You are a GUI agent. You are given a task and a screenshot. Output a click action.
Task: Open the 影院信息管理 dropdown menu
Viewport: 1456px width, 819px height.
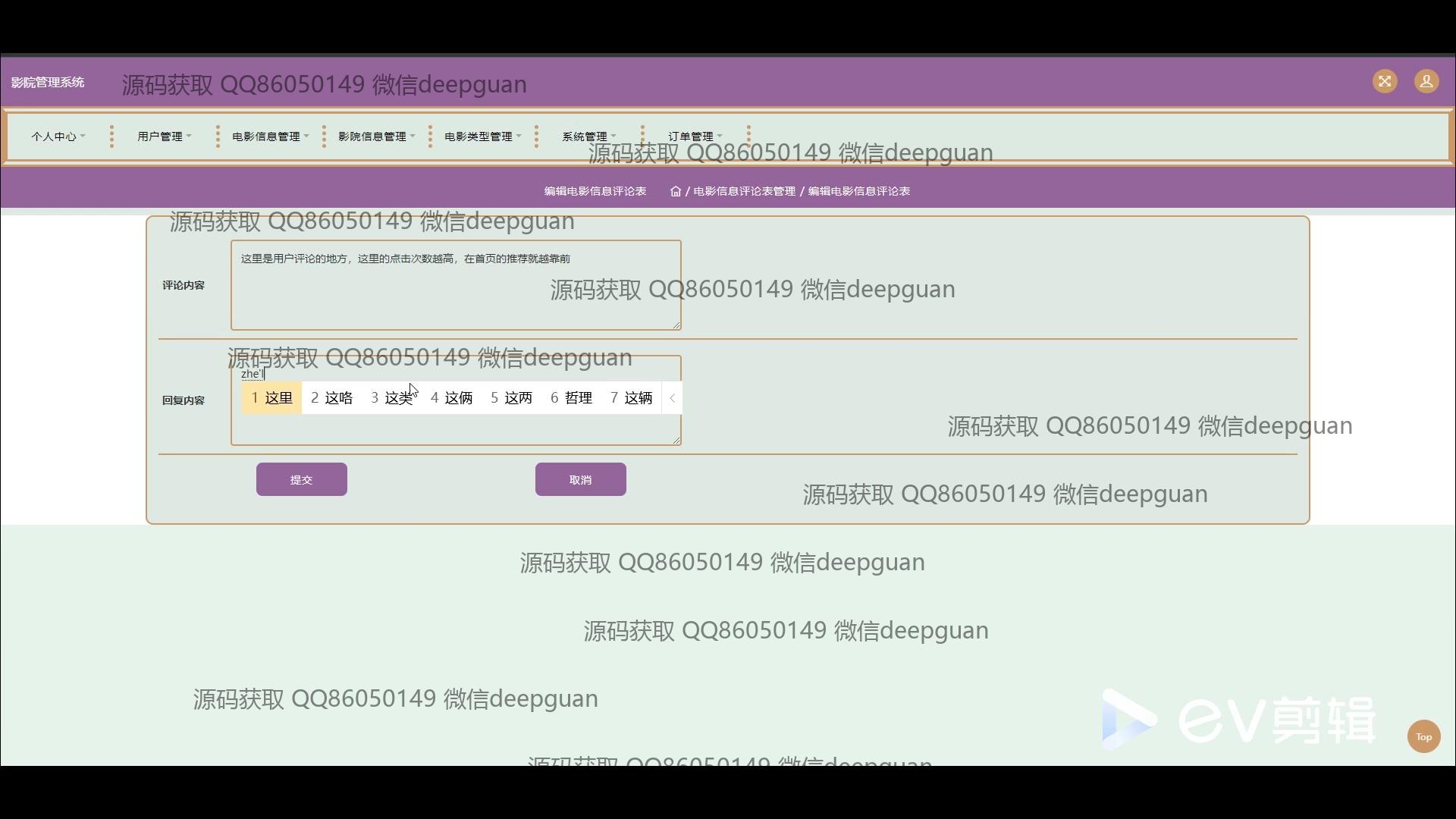pos(377,136)
